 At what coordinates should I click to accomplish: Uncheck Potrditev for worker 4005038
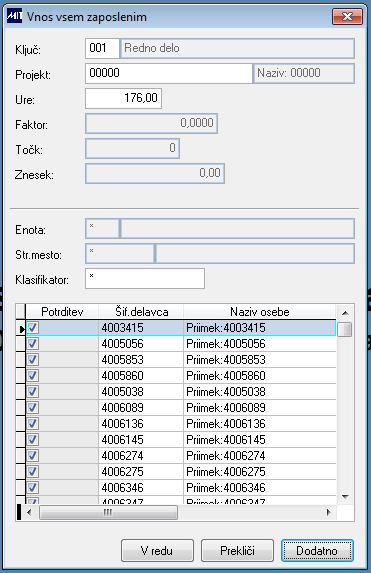pos(33,392)
